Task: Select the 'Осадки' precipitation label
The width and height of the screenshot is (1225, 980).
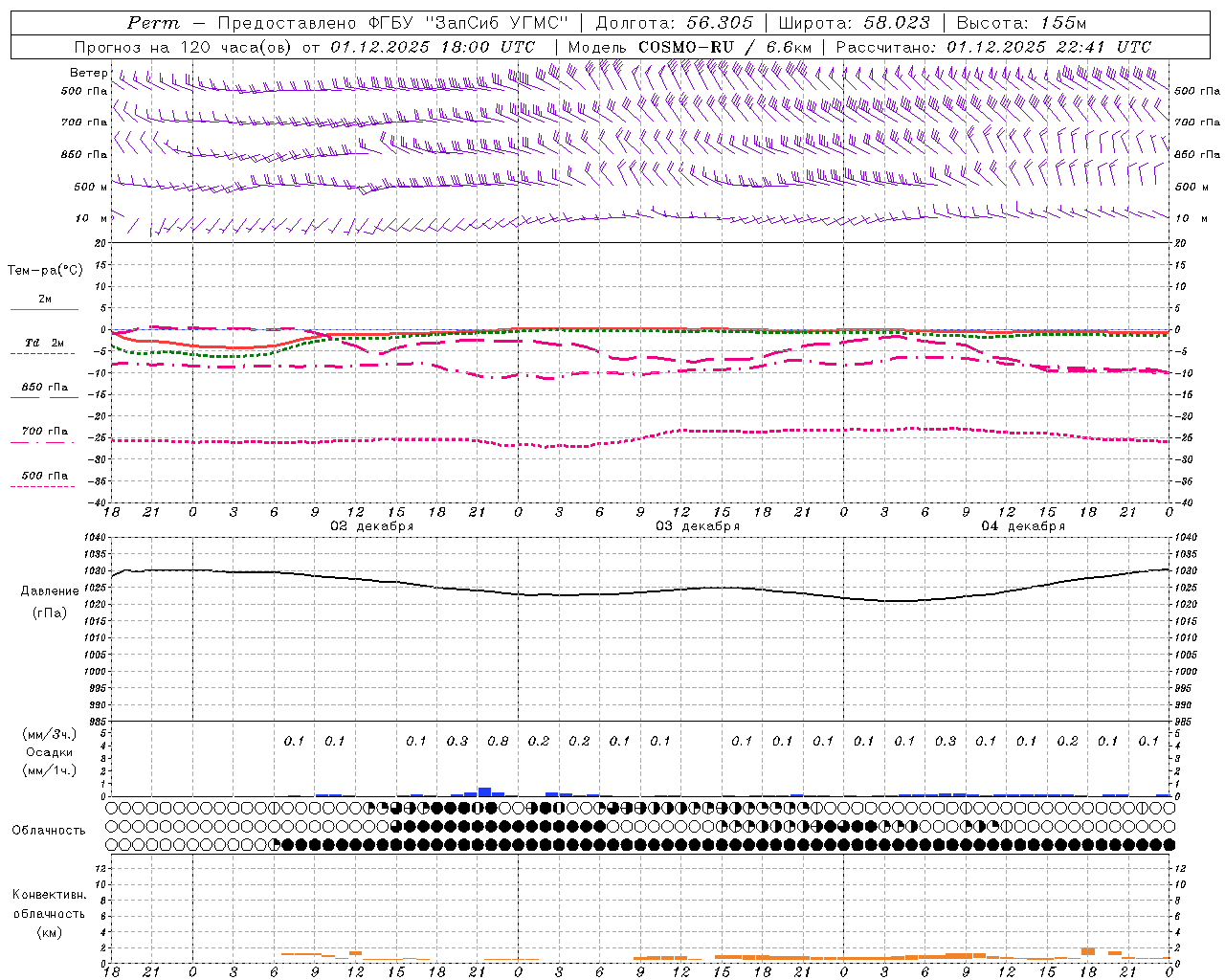Action: pyautogui.click(x=49, y=752)
